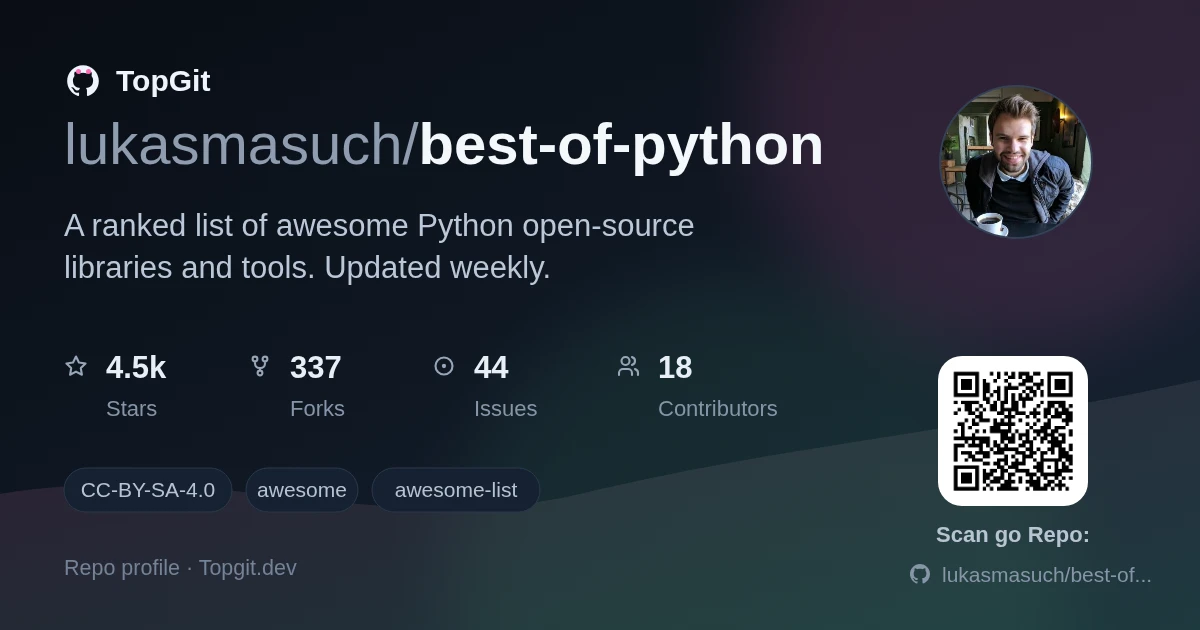
Task: Click the Issues label
Action: (505, 409)
